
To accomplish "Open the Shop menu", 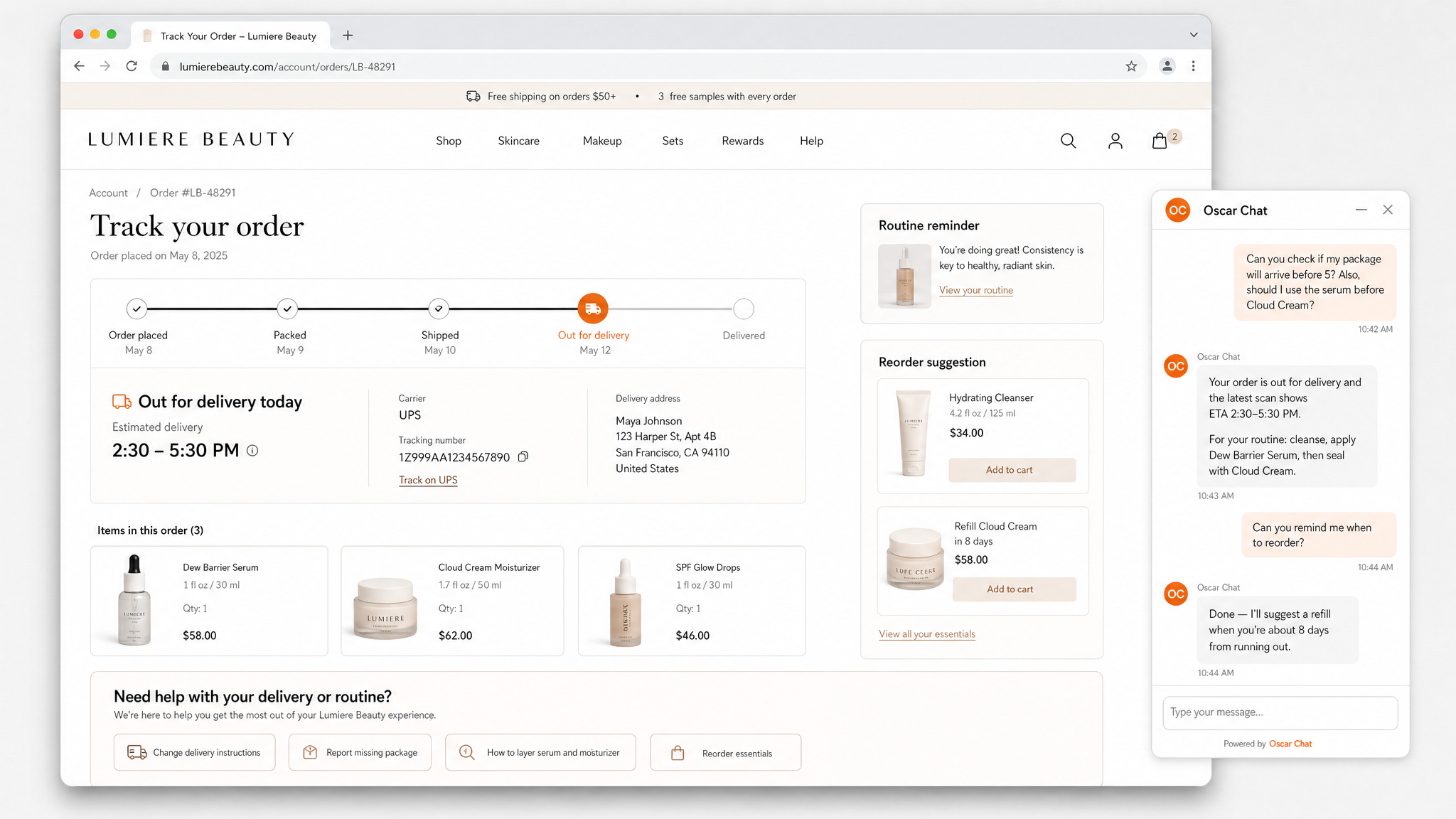I will point(449,141).
